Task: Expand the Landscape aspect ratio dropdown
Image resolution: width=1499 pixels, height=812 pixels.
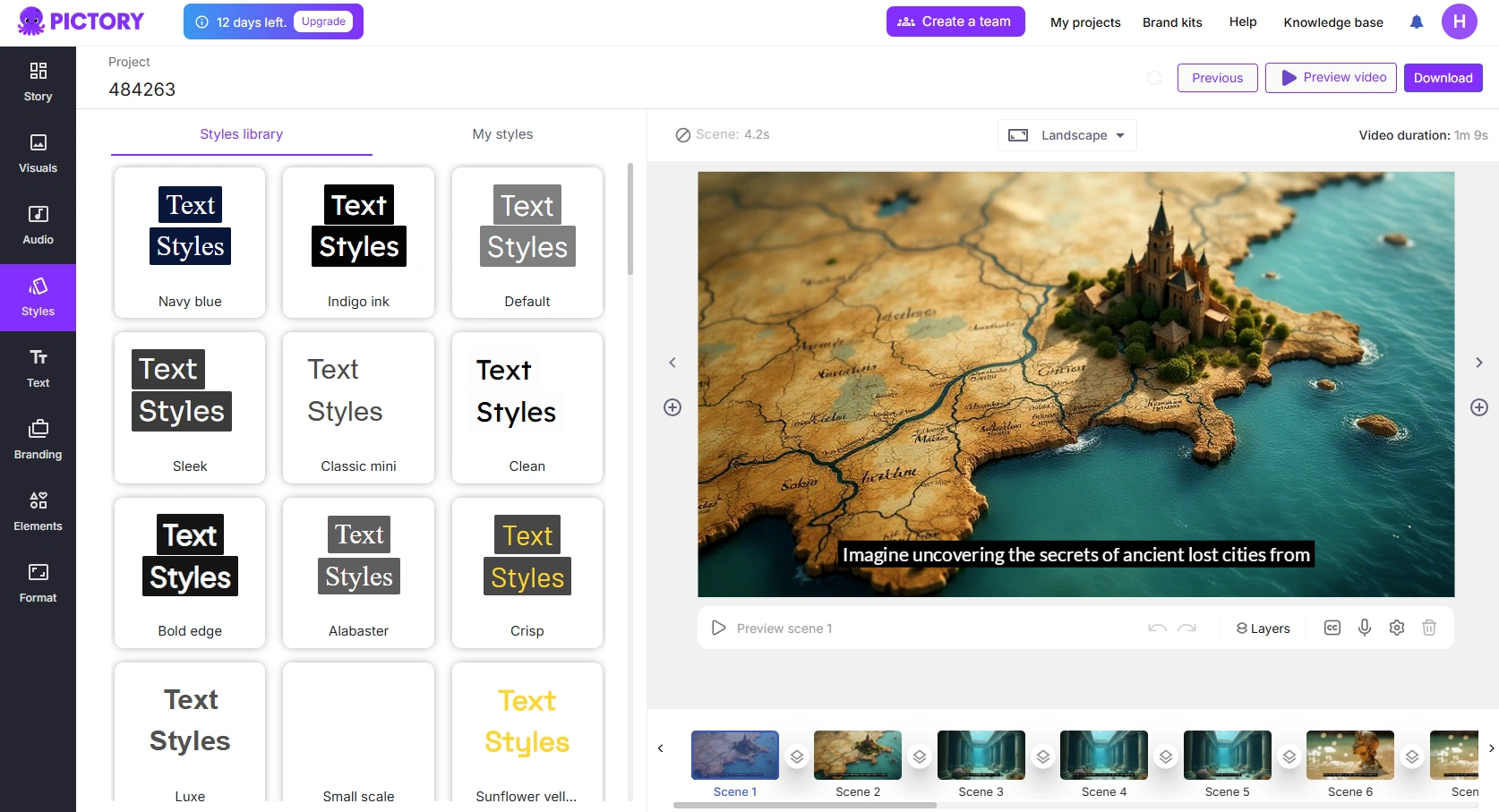Action: pyautogui.click(x=1066, y=135)
